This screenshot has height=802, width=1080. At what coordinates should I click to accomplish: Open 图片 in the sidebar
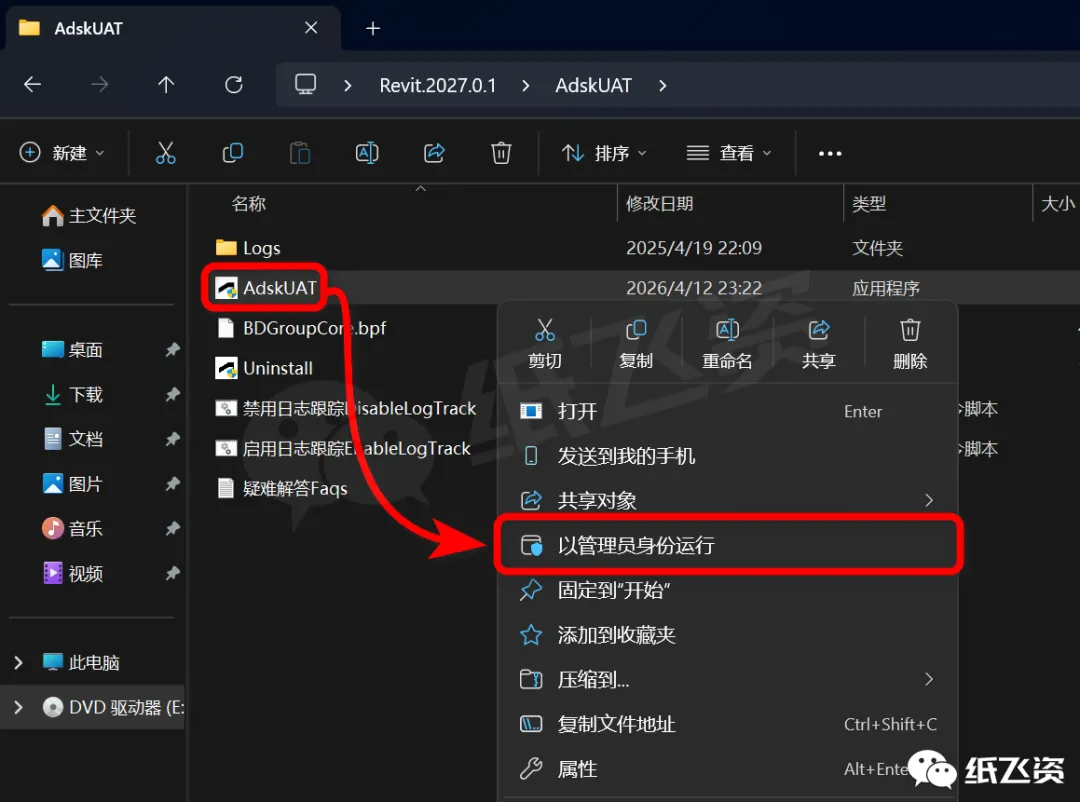point(72,484)
